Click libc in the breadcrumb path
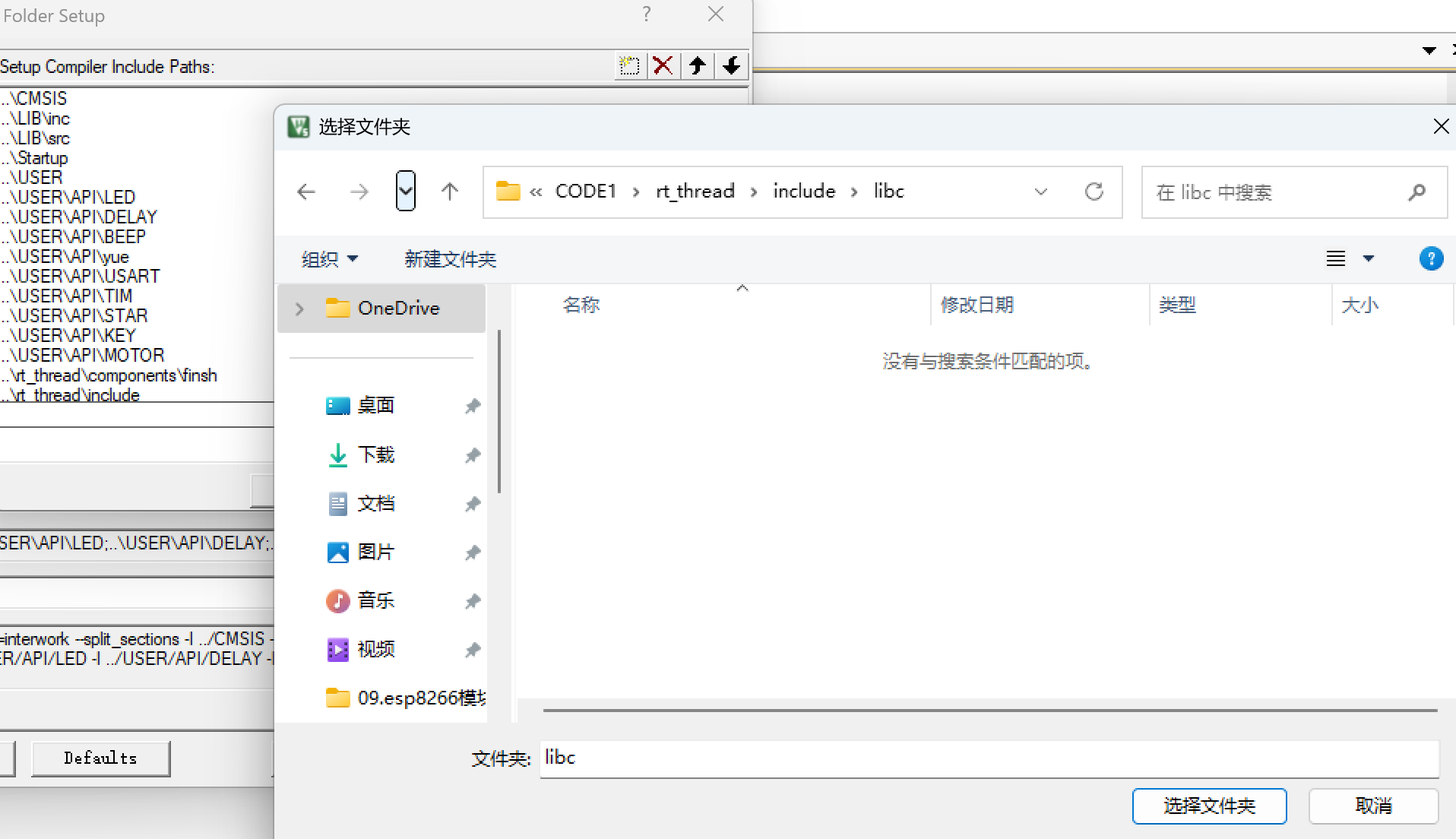1456x839 pixels. (x=888, y=191)
